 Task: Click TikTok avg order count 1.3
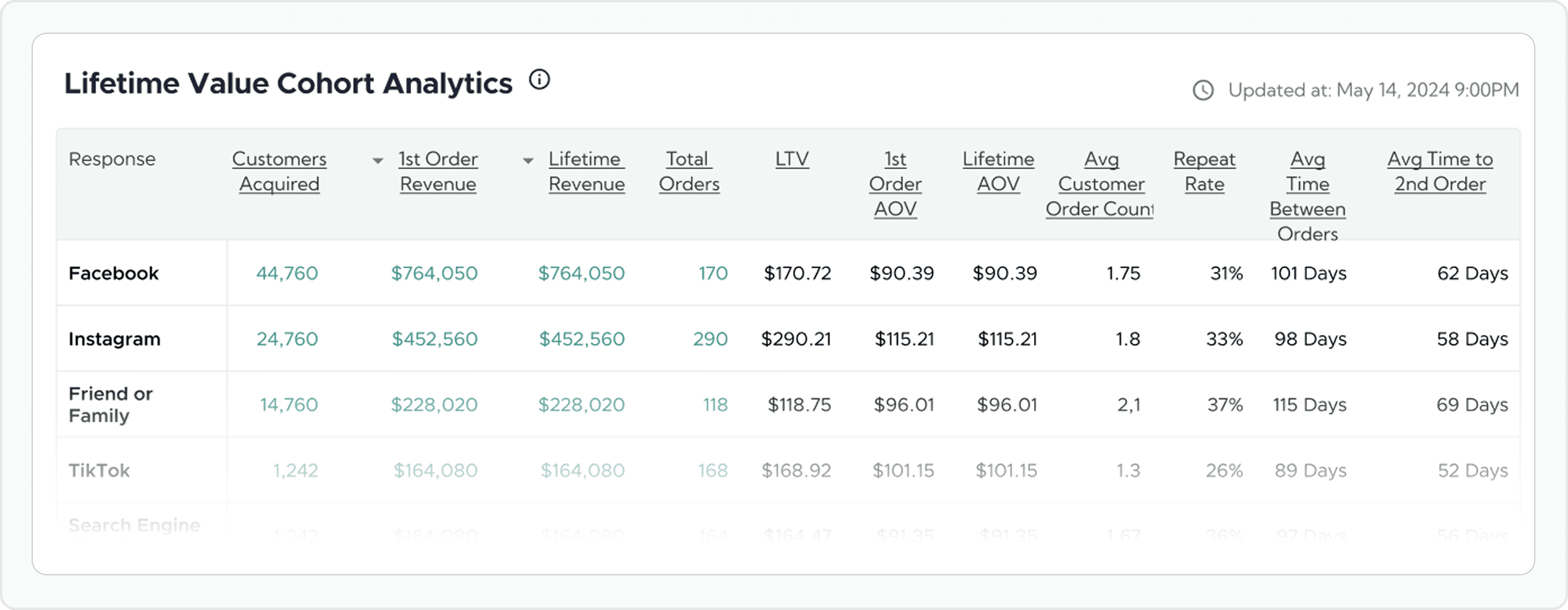(1128, 471)
